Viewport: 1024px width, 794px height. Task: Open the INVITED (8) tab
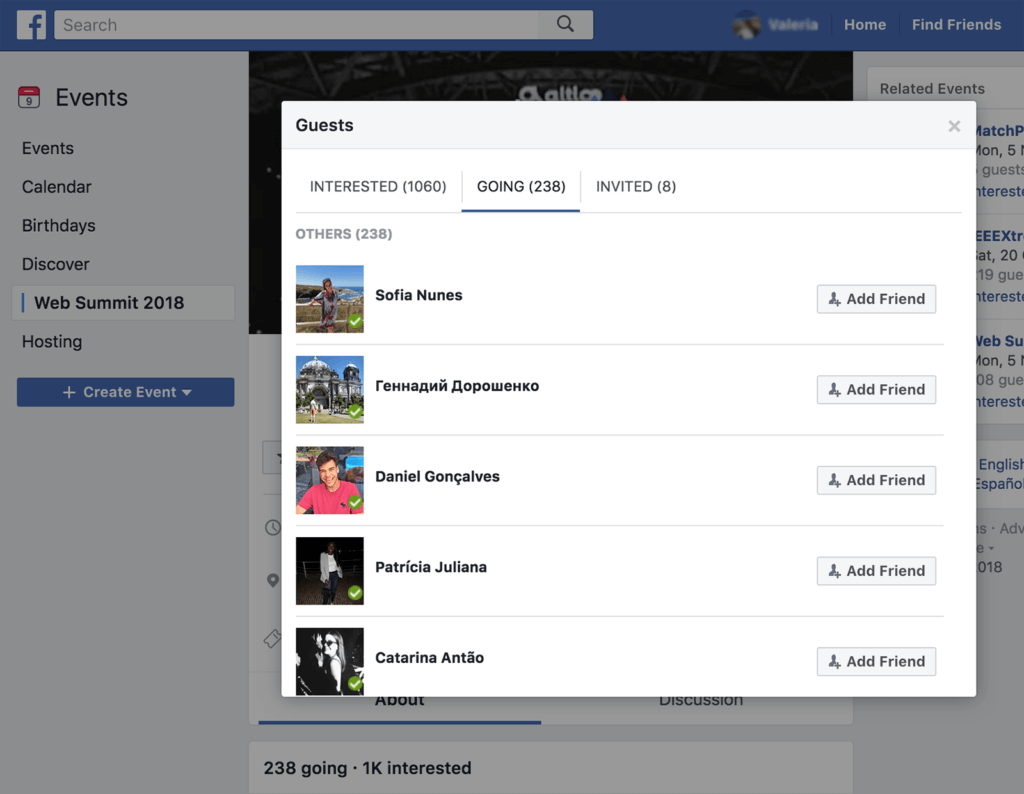(635, 187)
